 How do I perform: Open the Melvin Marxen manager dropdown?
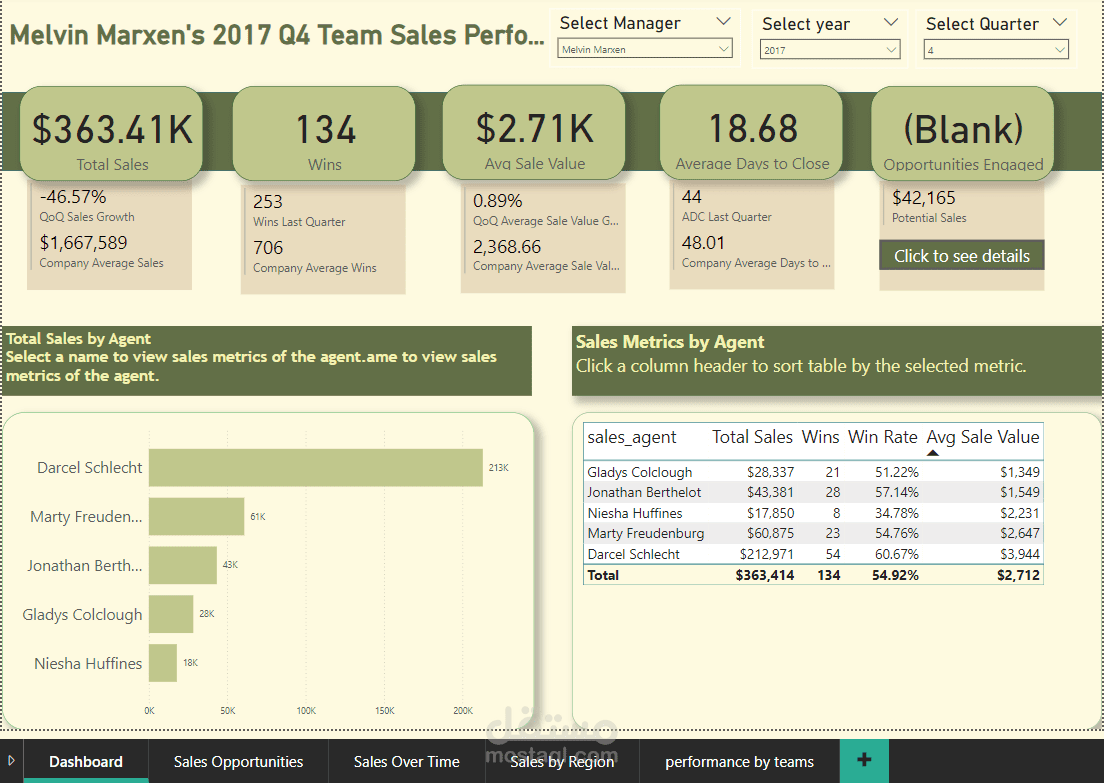pos(725,47)
